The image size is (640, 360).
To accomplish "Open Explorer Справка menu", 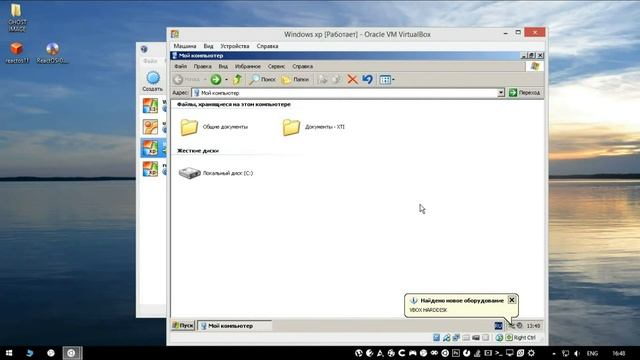I will click(302, 66).
